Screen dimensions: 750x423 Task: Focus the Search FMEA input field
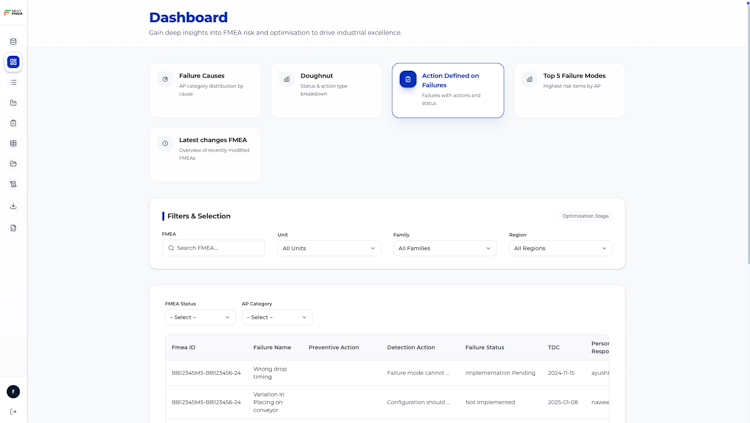213,248
